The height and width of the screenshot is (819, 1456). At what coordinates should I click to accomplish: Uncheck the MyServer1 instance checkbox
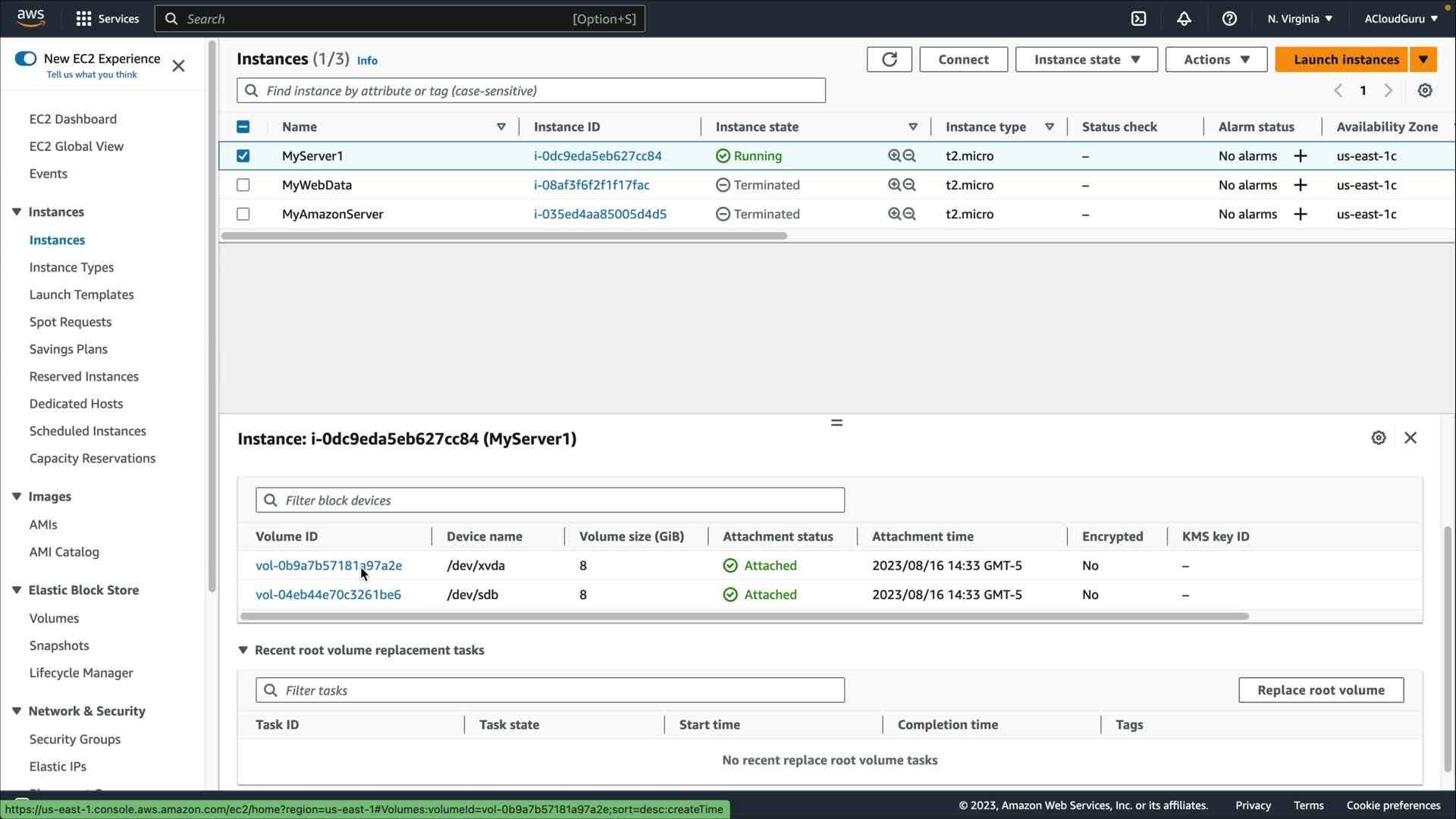coord(243,156)
